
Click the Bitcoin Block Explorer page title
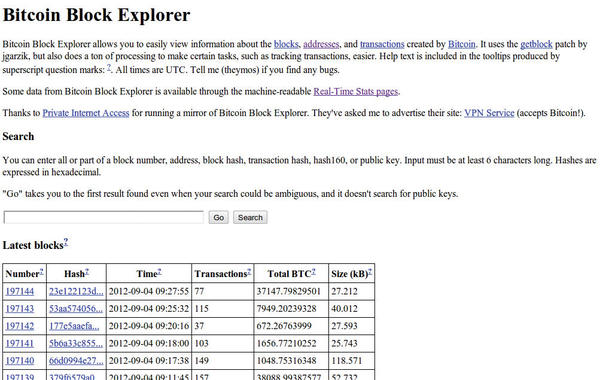96,15
